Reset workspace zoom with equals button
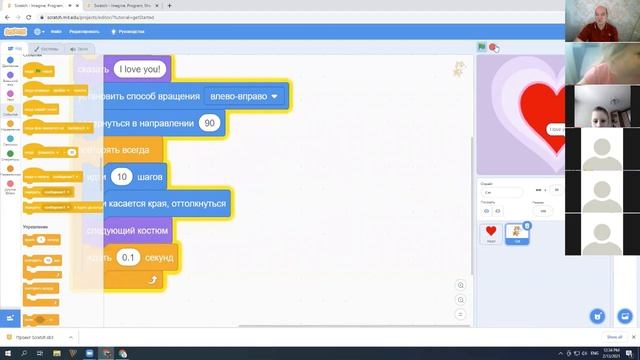The width and height of the screenshot is (640, 360). click(x=460, y=315)
